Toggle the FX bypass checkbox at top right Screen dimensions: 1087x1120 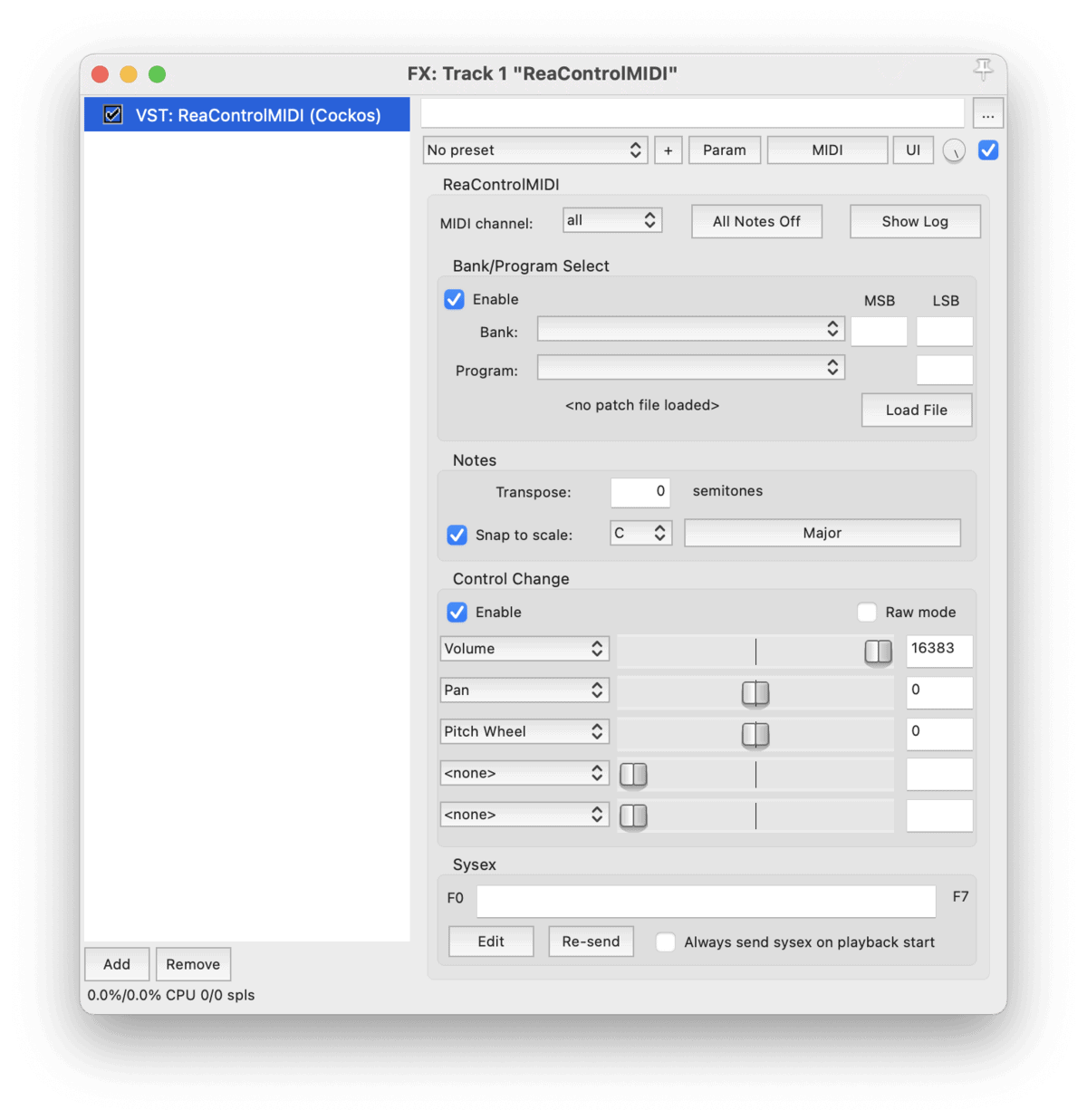(x=988, y=150)
